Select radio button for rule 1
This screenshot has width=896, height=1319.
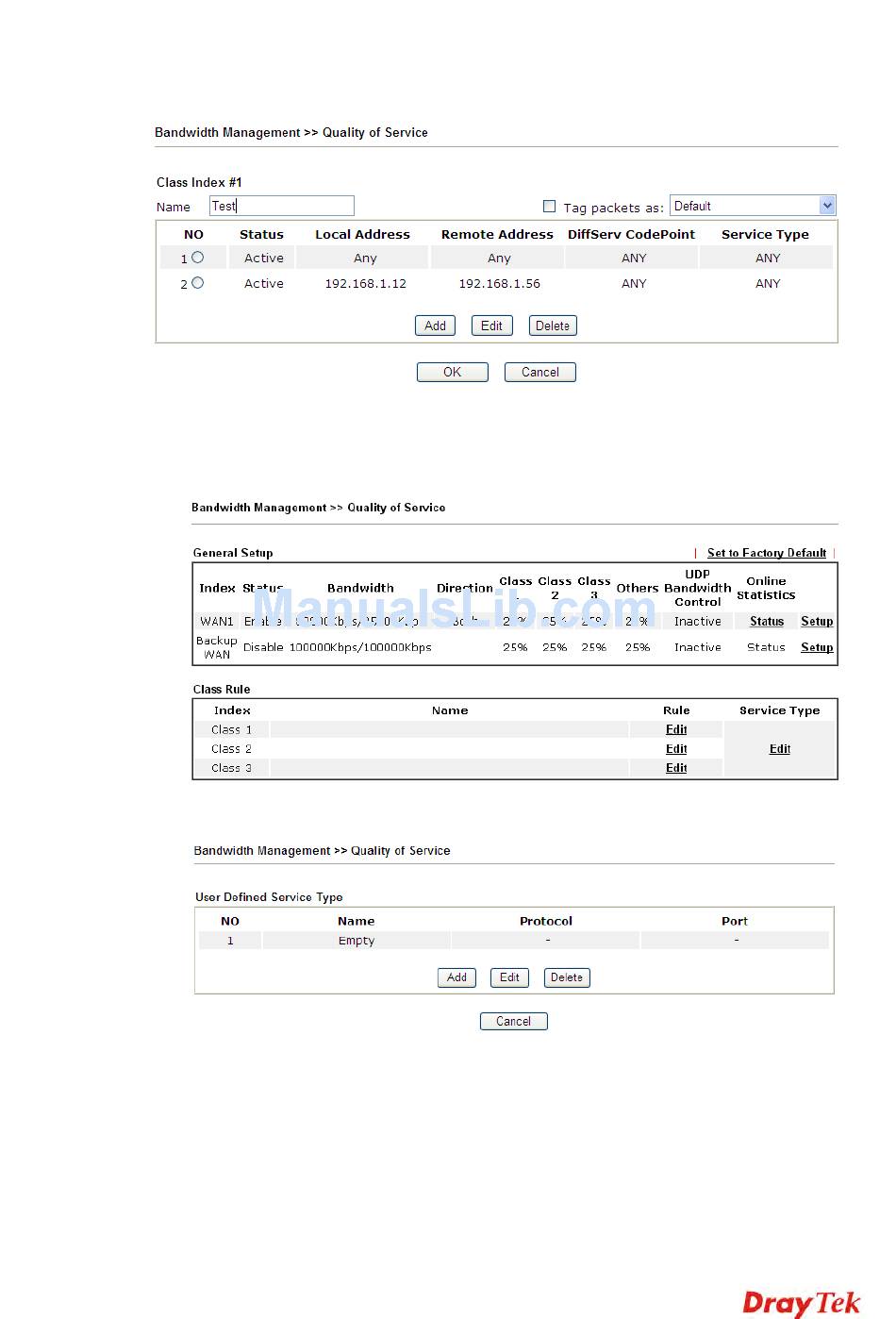[x=197, y=258]
